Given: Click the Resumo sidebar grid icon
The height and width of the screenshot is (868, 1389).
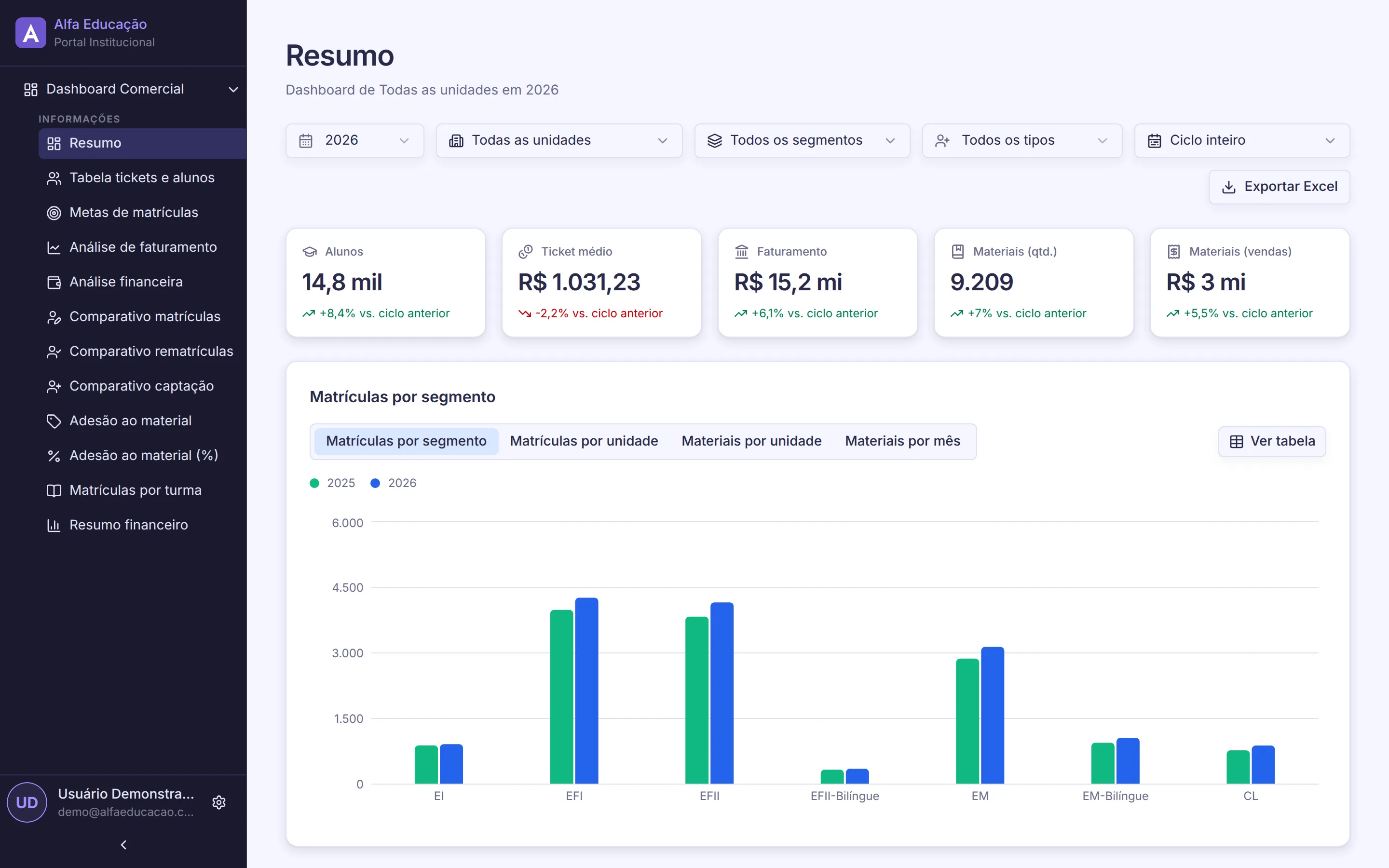Looking at the screenshot, I should 54,144.
